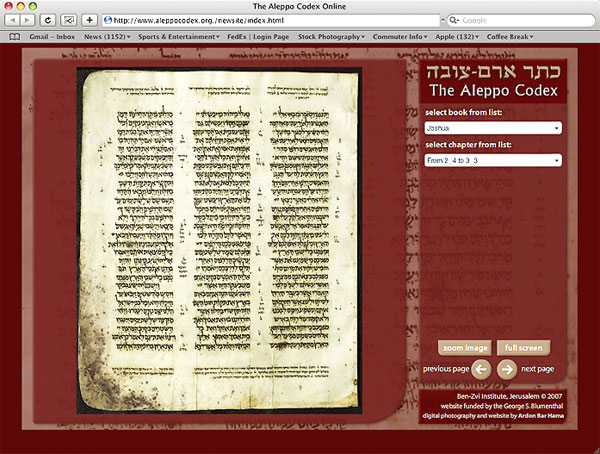
Task: Click 'website funded by the George S. Blumenthal' text
Action: click(x=502, y=406)
